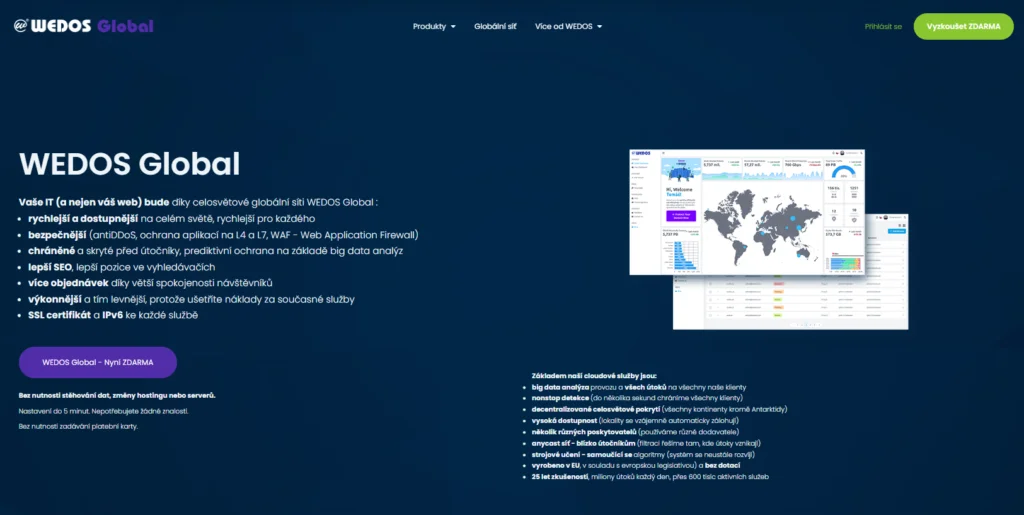Click the 'výkonnější' bullet text
The width and height of the screenshot is (1024, 515).
(191, 300)
